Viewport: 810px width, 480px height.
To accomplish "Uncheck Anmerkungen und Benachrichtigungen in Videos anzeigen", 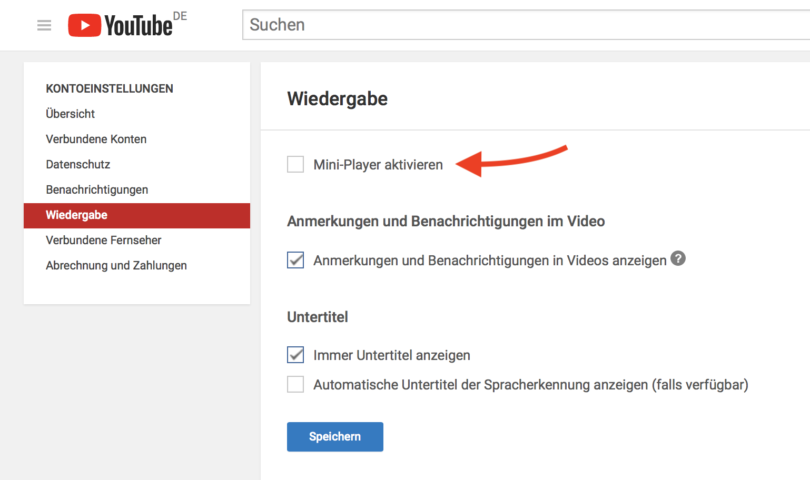I will 295,260.
